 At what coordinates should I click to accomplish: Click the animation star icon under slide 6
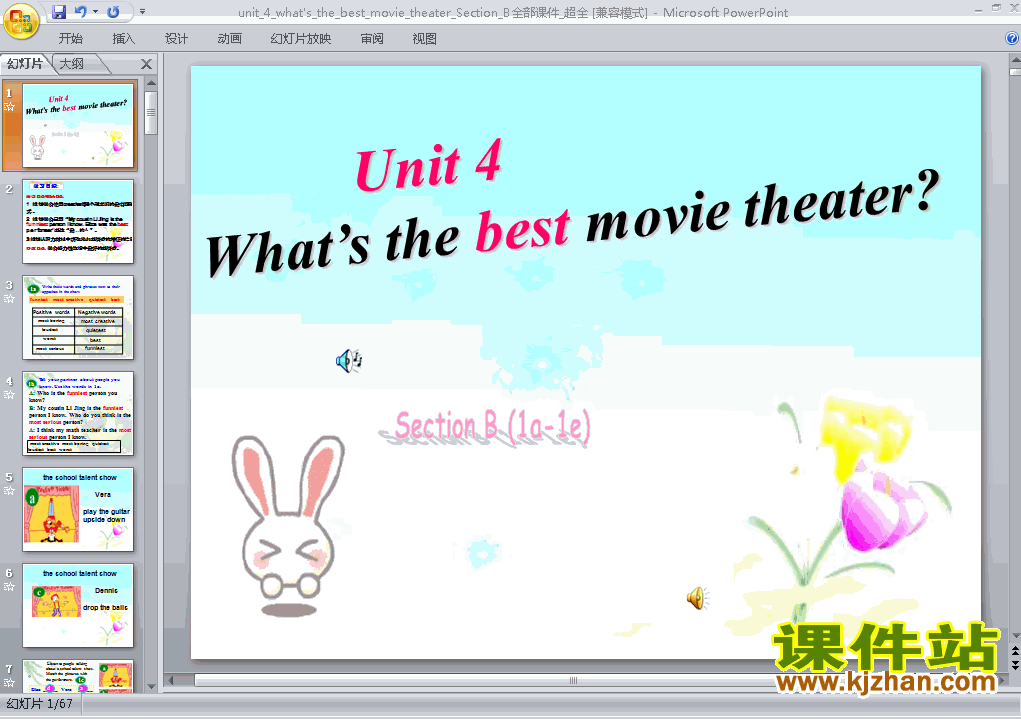coord(9,587)
